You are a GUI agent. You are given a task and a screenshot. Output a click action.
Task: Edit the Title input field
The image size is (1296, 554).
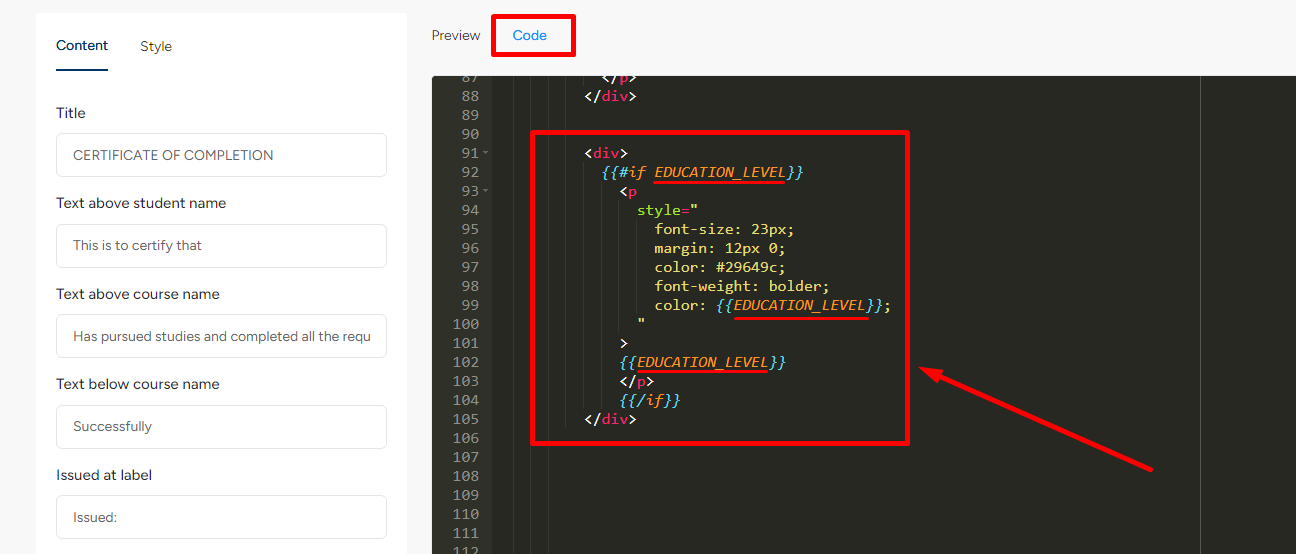click(221, 155)
